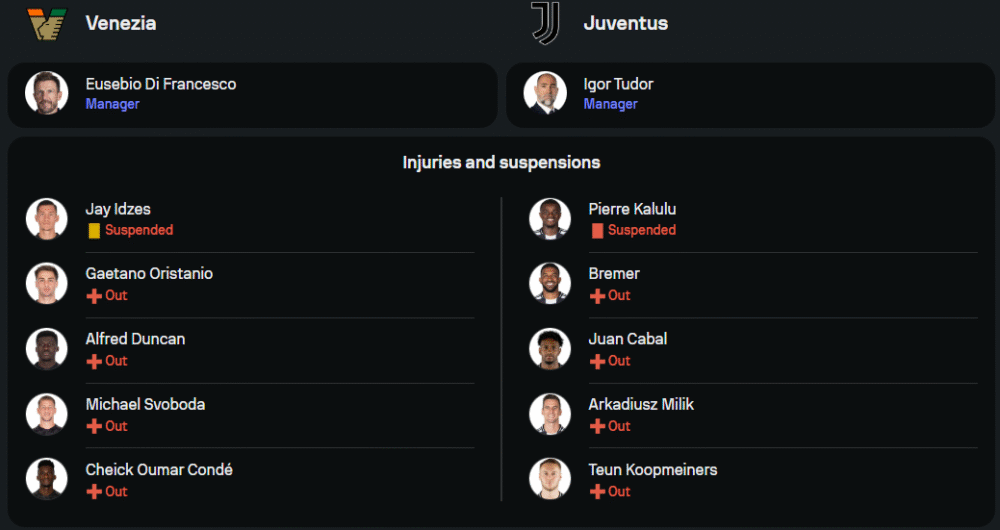This screenshot has height=530, width=1000.
Task: Click the Igor Tudor manager name
Action: 618,84
